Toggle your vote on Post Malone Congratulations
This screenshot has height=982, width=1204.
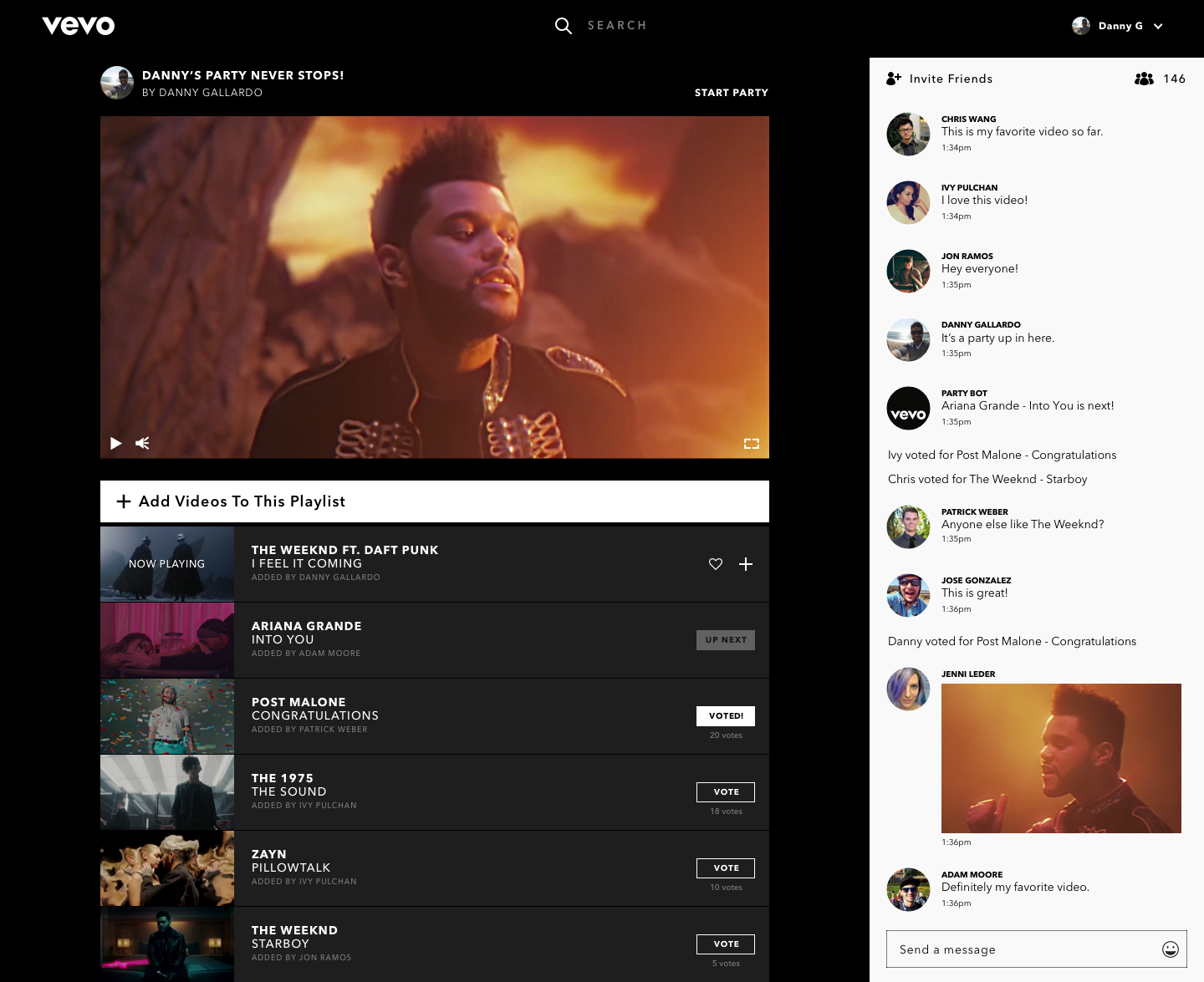725,715
